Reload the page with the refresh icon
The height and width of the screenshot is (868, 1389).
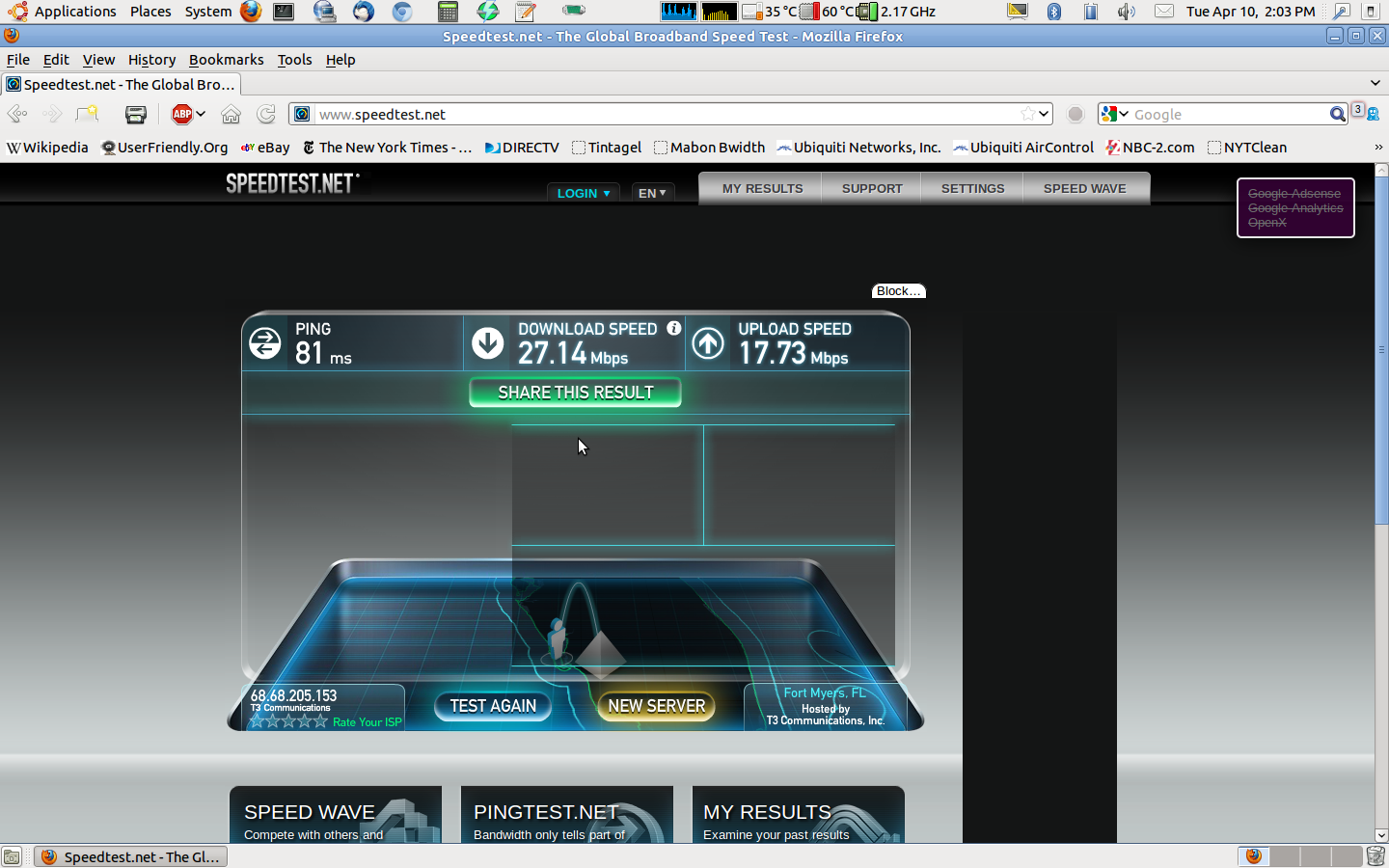click(x=266, y=114)
